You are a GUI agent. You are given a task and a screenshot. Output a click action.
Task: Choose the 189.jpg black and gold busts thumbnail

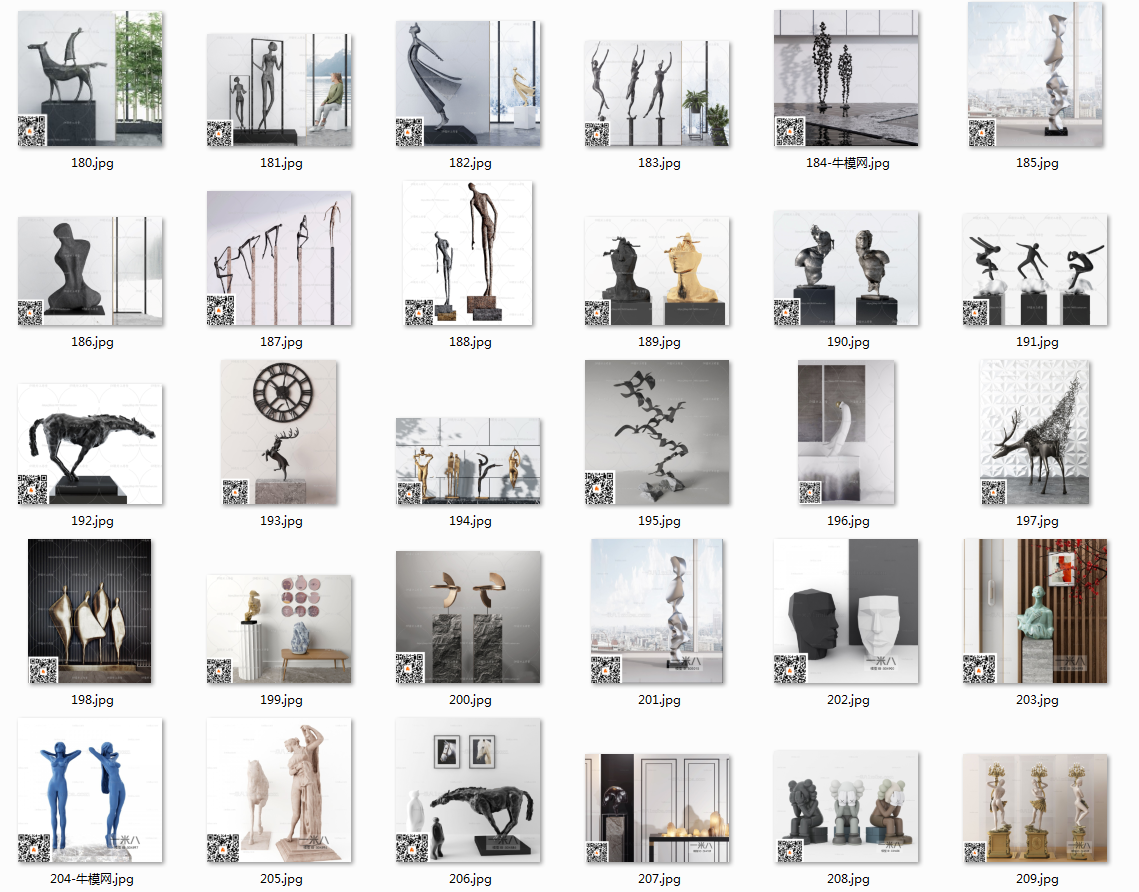click(x=657, y=270)
